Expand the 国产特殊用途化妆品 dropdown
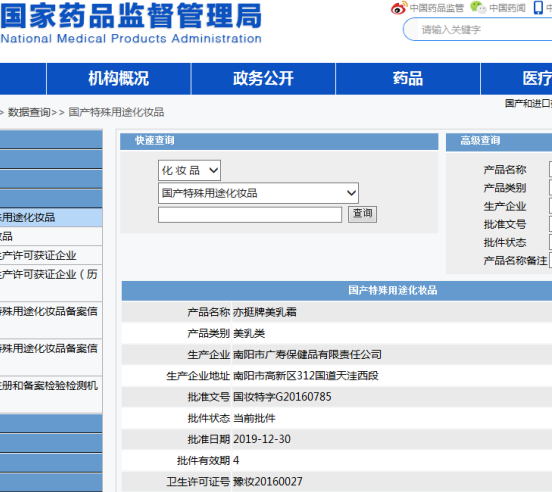 258,193
